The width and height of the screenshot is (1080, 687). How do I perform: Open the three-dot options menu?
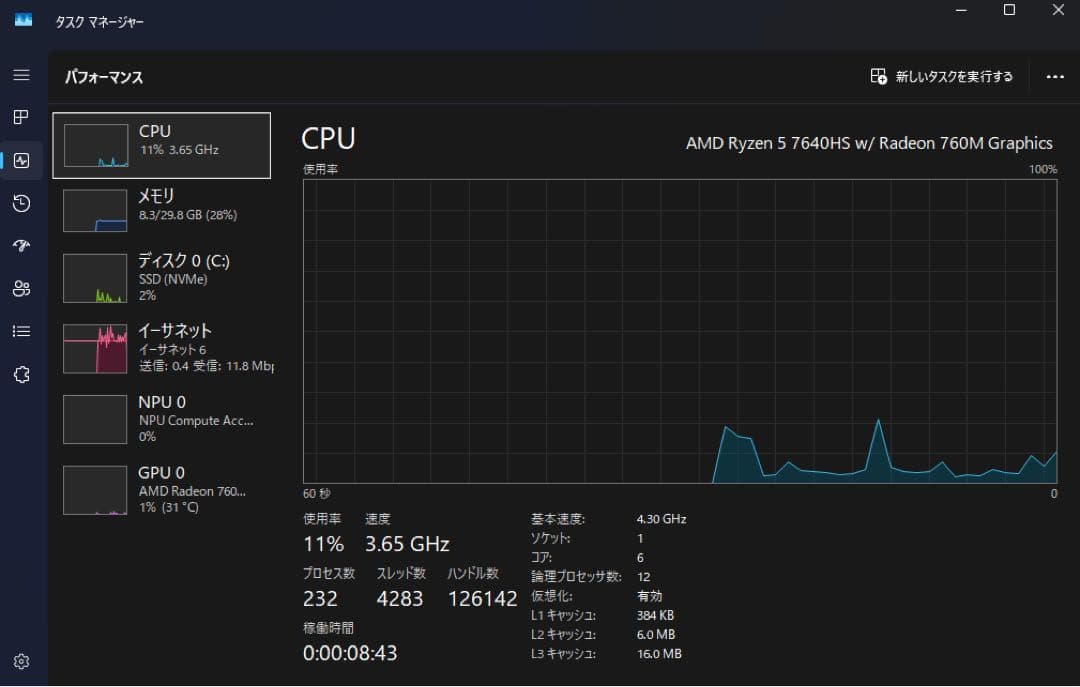point(1053,75)
